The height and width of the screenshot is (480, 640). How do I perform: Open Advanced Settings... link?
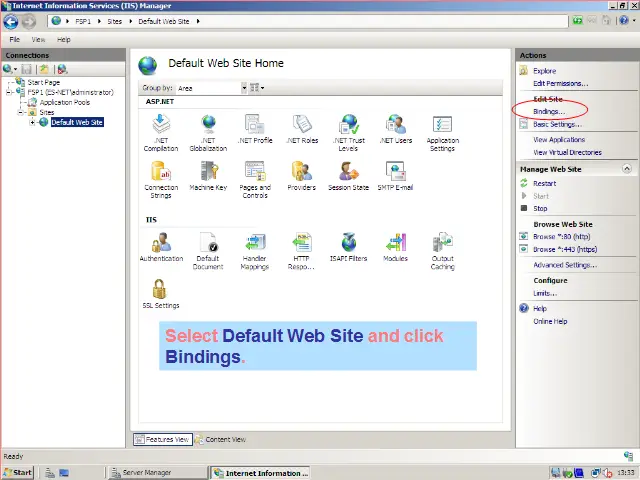(x=565, y=265)
